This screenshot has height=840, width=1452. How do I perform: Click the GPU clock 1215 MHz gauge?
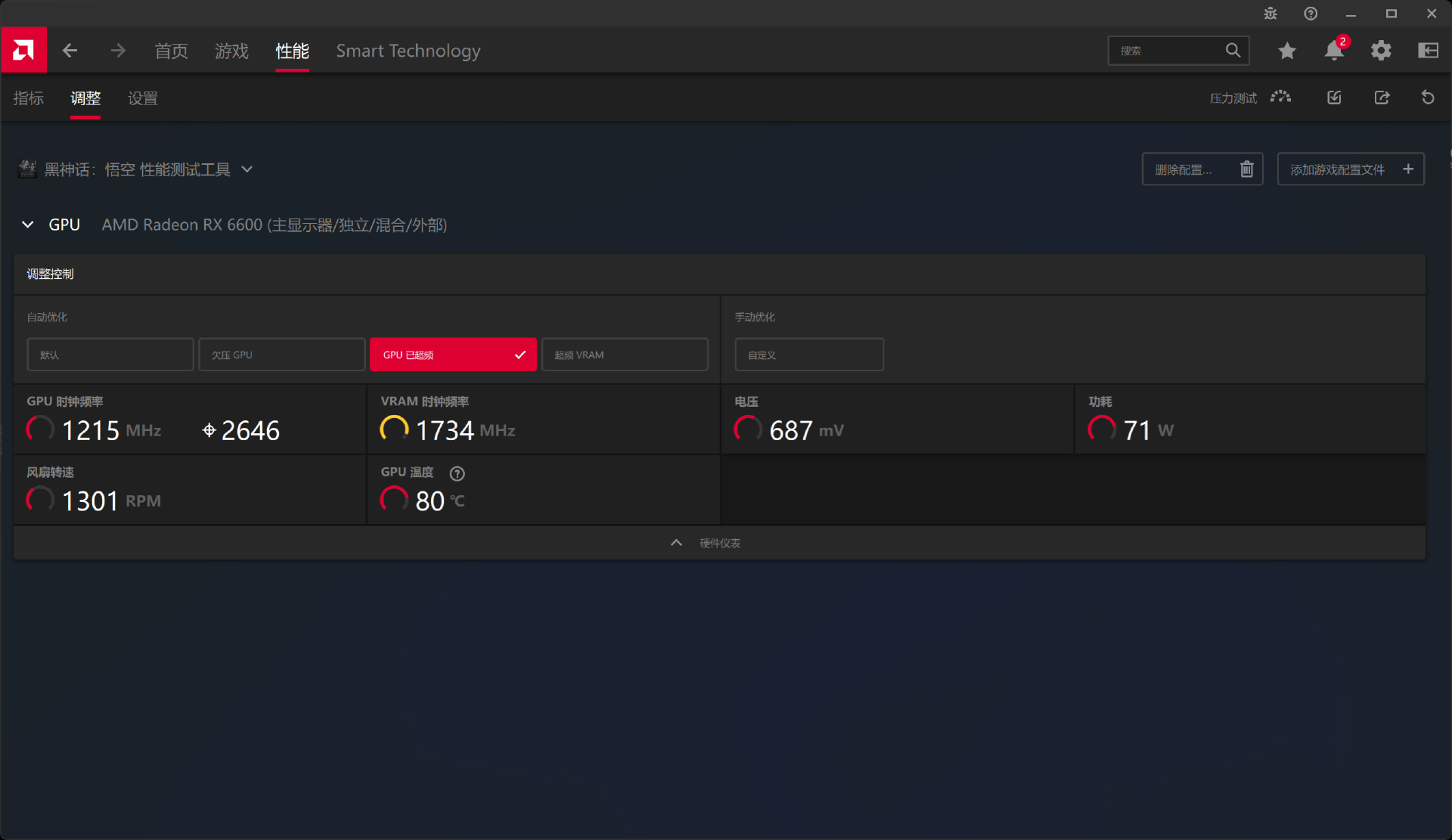[x=40, y=429]
